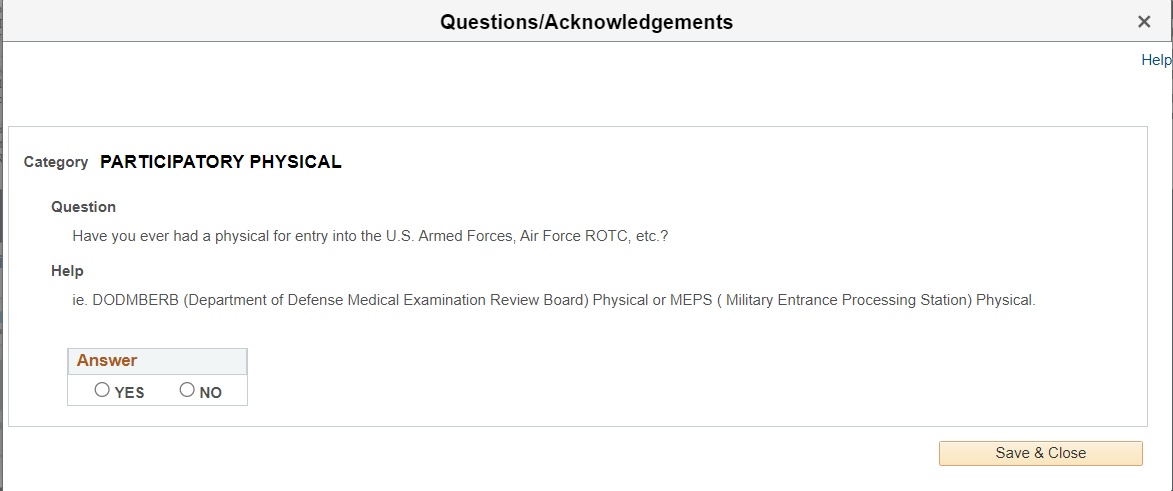
Task: Click the YES text label
Action: [x=129, y=393]
